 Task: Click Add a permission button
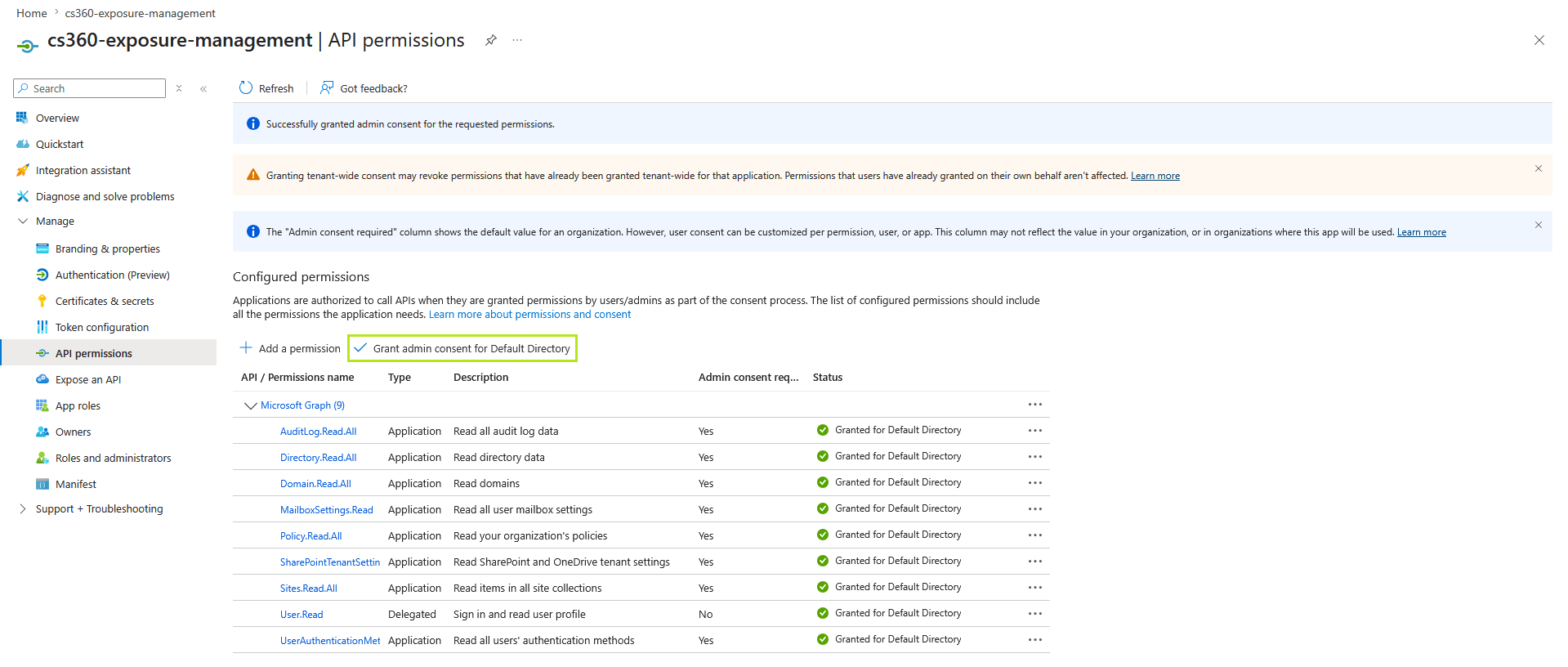tap(290, 348)
